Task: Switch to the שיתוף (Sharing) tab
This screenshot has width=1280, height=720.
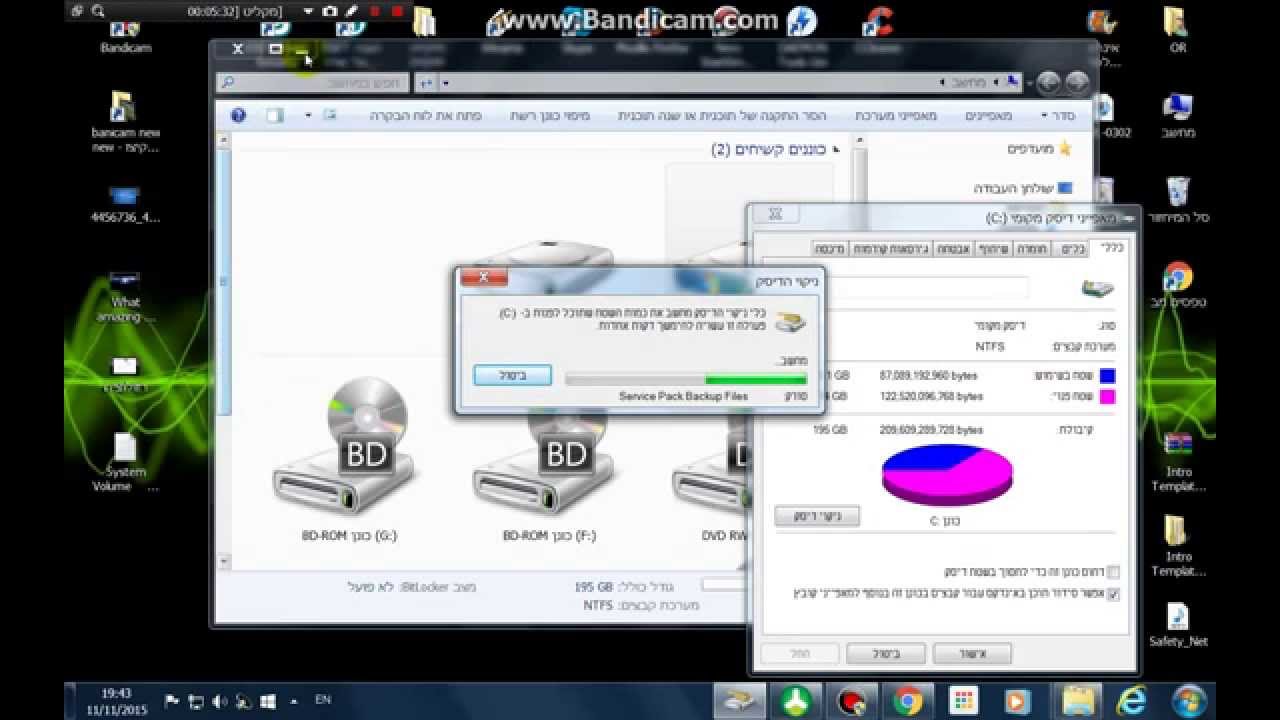Action: click(x=993, y=249)
